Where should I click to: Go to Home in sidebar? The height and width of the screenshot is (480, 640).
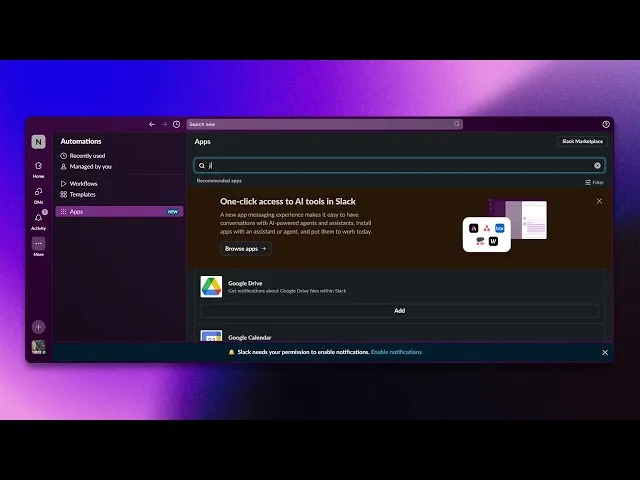click(38, 170)
